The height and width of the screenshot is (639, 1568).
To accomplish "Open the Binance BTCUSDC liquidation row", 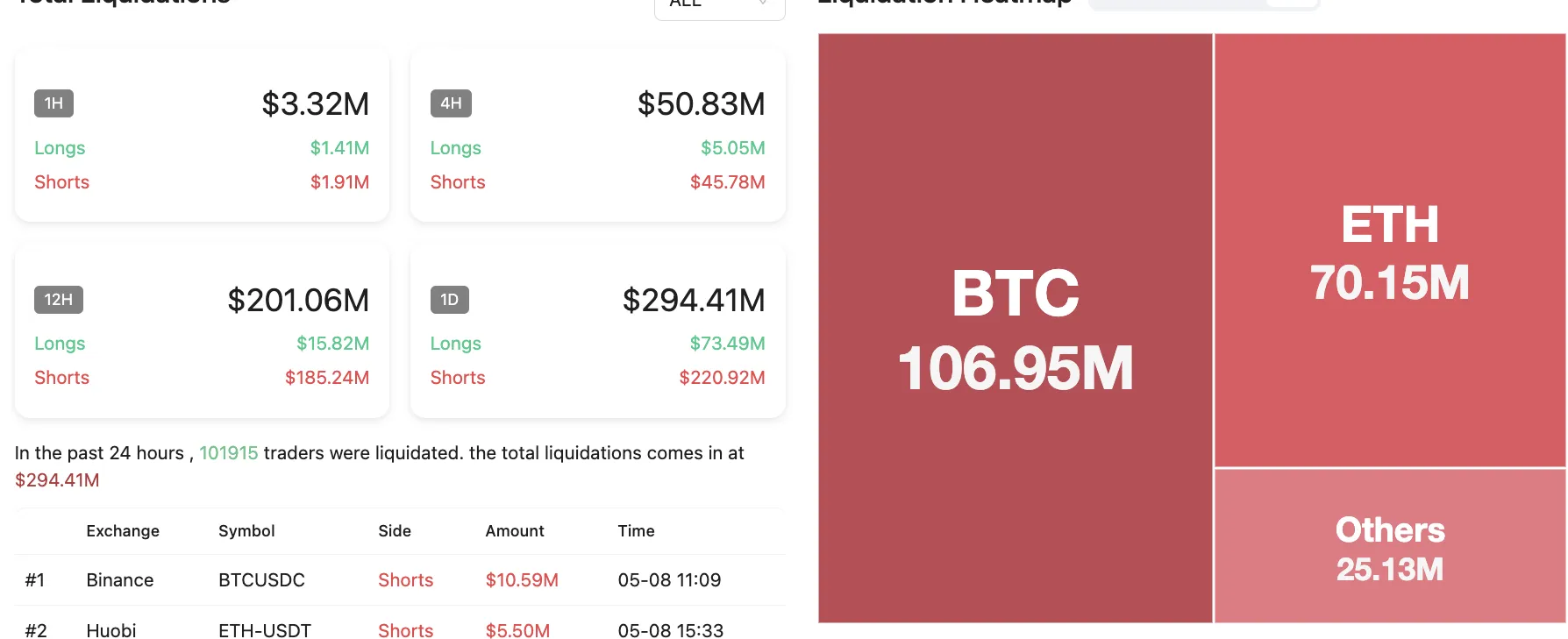I will coord(399,580).
